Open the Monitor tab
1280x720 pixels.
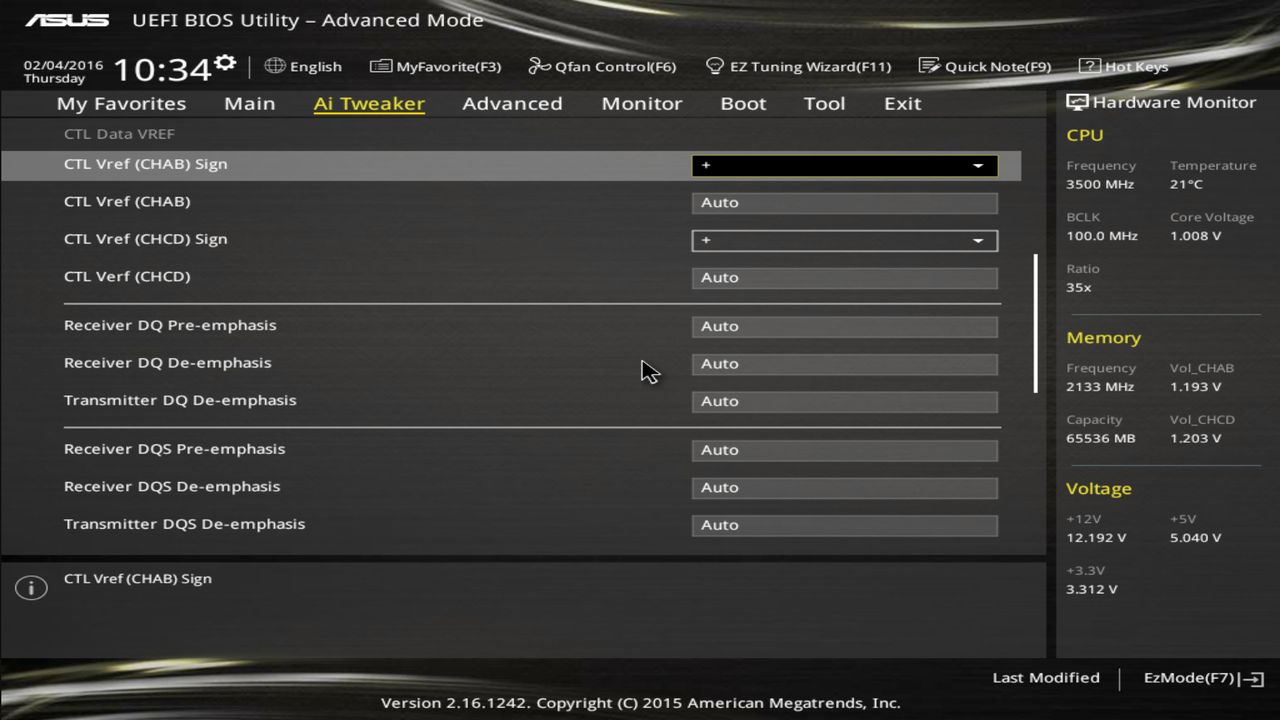pos(641,103)
